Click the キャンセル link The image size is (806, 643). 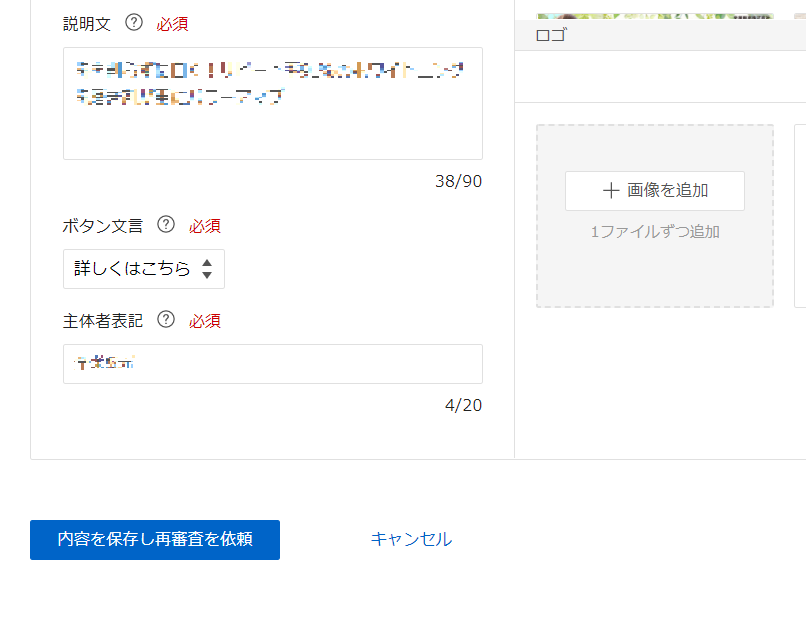click(411, 539)
